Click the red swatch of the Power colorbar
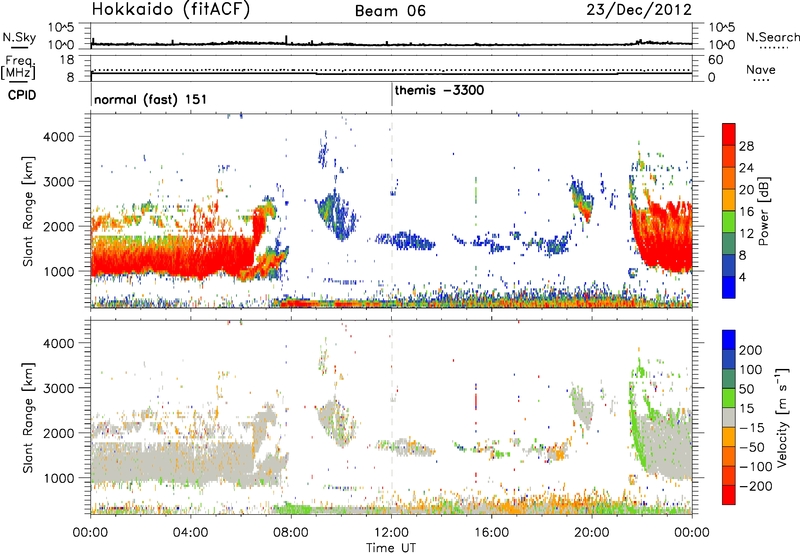 [729, 134]
